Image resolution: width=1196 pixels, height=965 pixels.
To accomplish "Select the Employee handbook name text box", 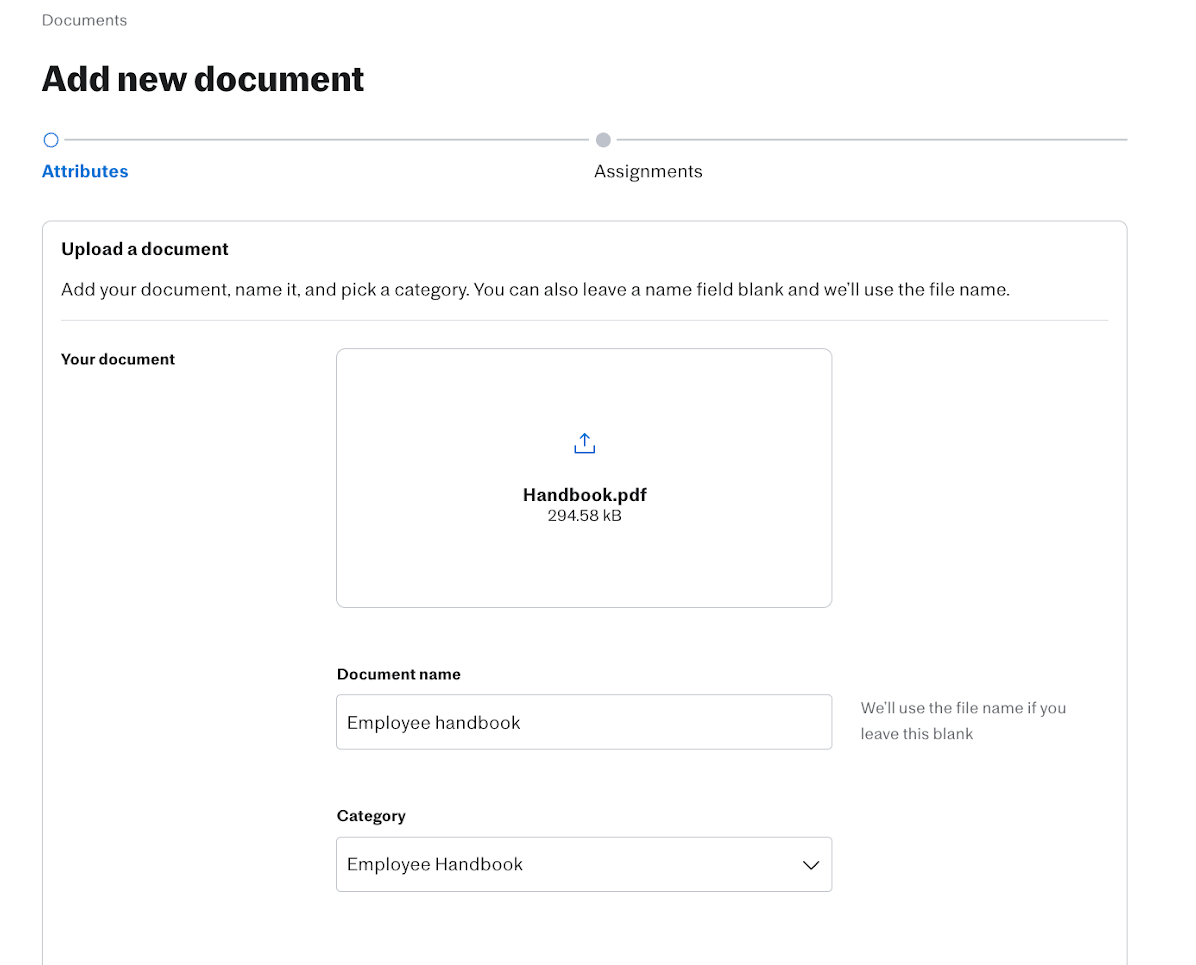I will (x=584, y=722).
